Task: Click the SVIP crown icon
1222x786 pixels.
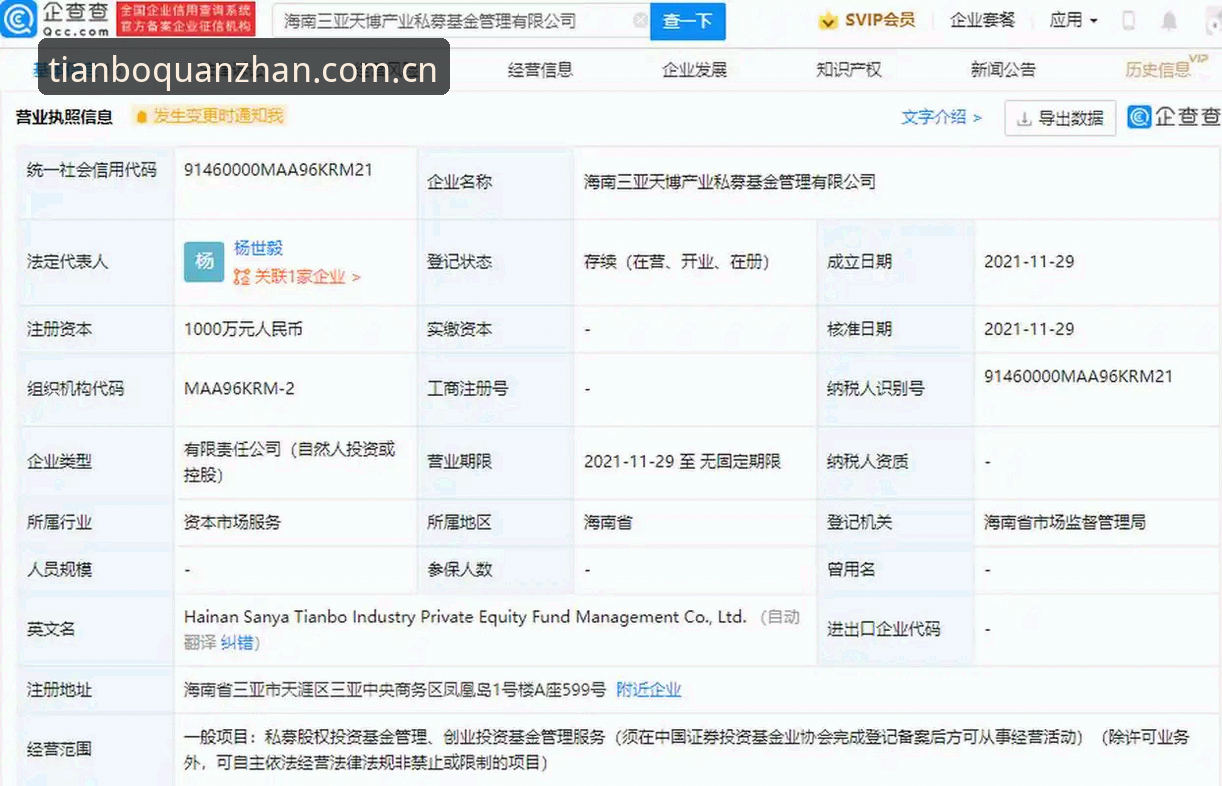Action: (828, 20)
